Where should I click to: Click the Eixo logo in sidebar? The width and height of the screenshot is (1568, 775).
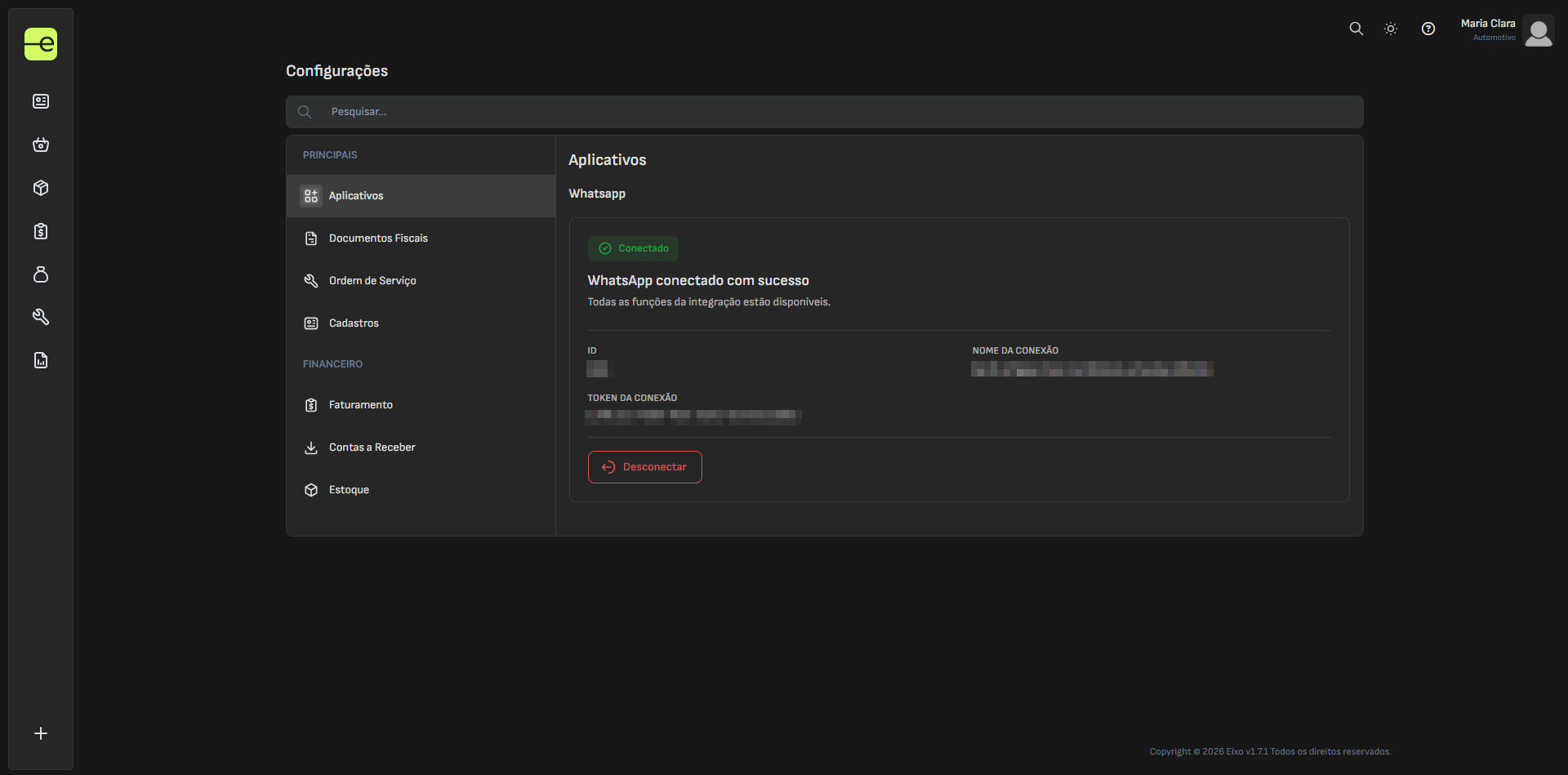[x=41, y=44]
